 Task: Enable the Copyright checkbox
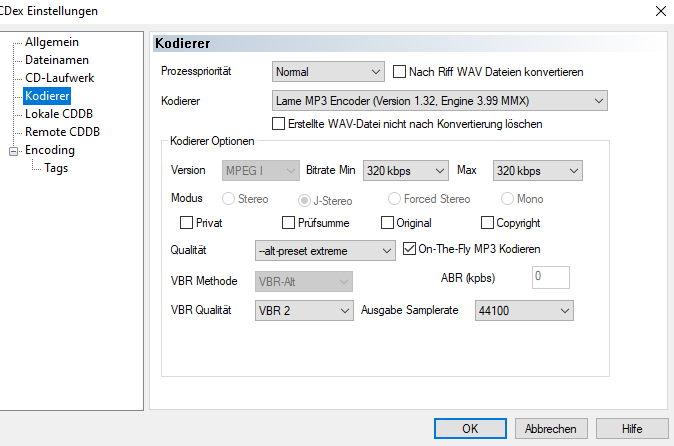coord(488,223)
